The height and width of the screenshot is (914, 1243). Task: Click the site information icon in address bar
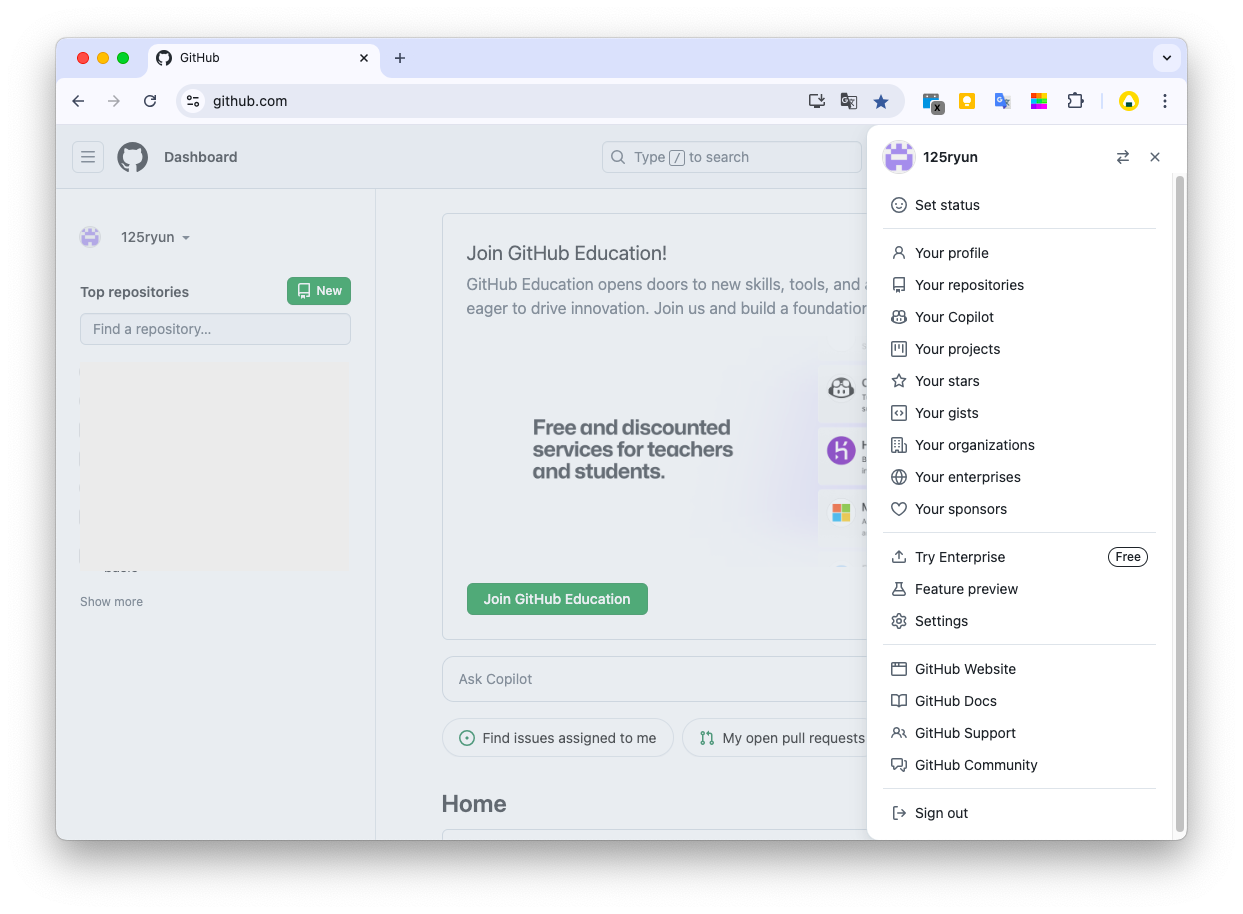click(x=194, y=101)
